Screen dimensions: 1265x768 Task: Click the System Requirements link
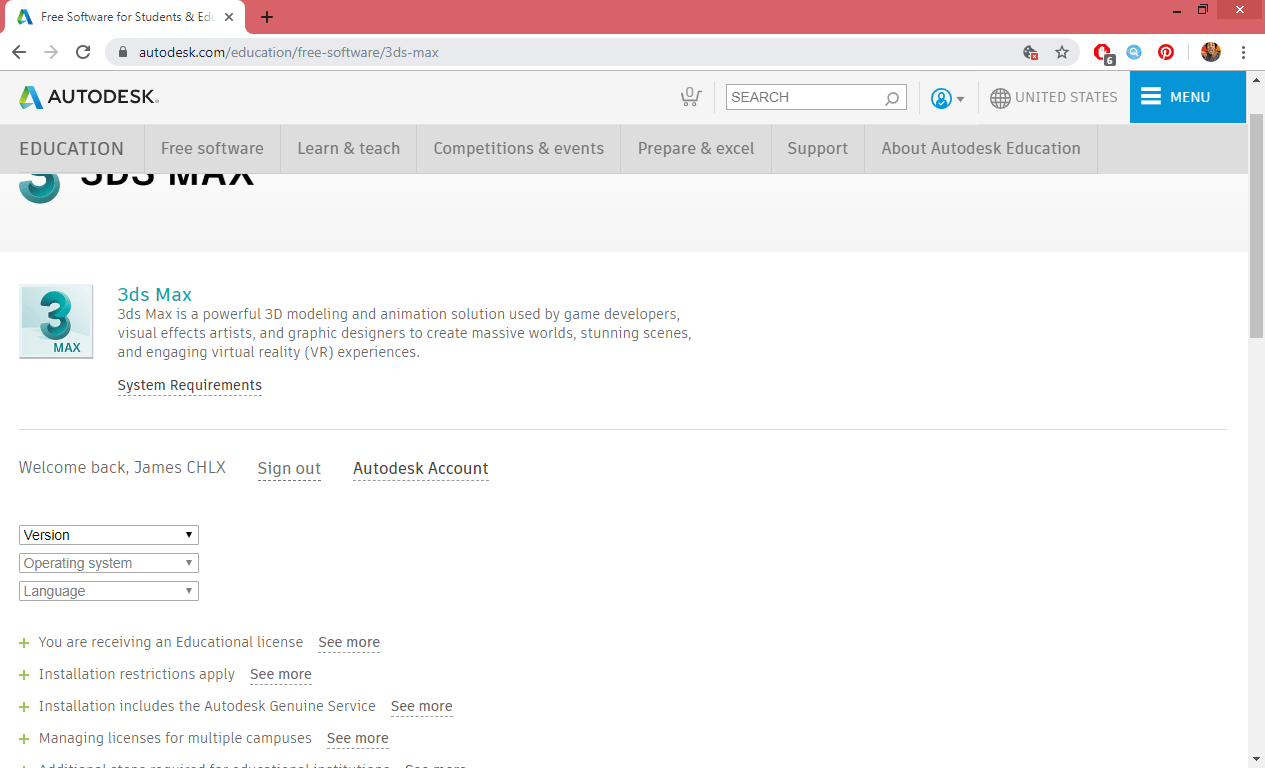tap(190, 385)
